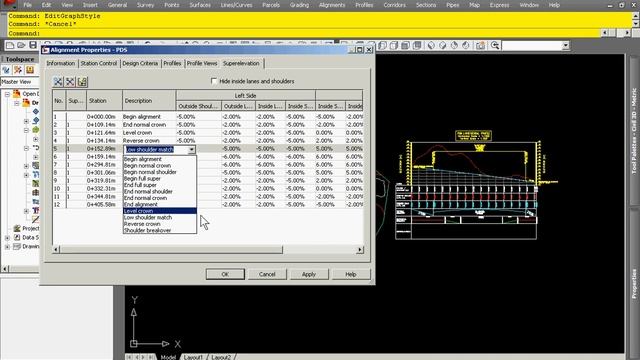Click the first icon in Superelevation tab toolbar
640x360 pixels.
click(58, 82)
